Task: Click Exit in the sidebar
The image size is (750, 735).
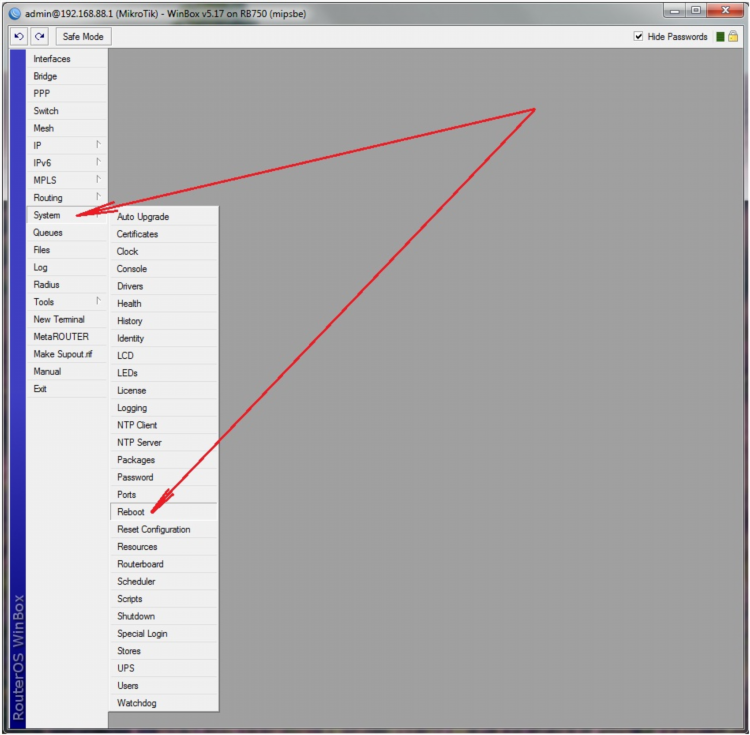Action: click(x=66, y=389)
